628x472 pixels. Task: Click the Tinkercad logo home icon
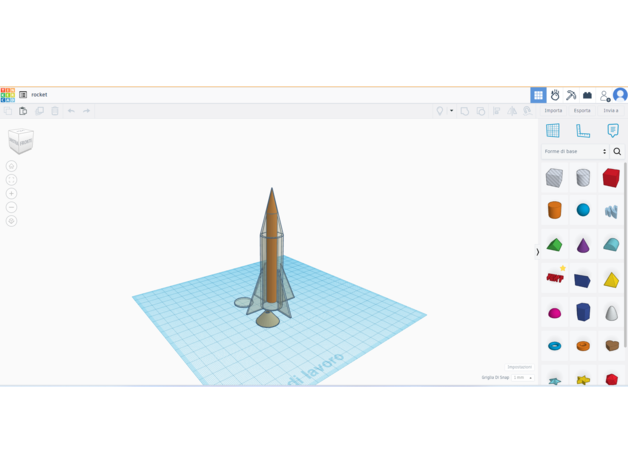coord(7,95)
